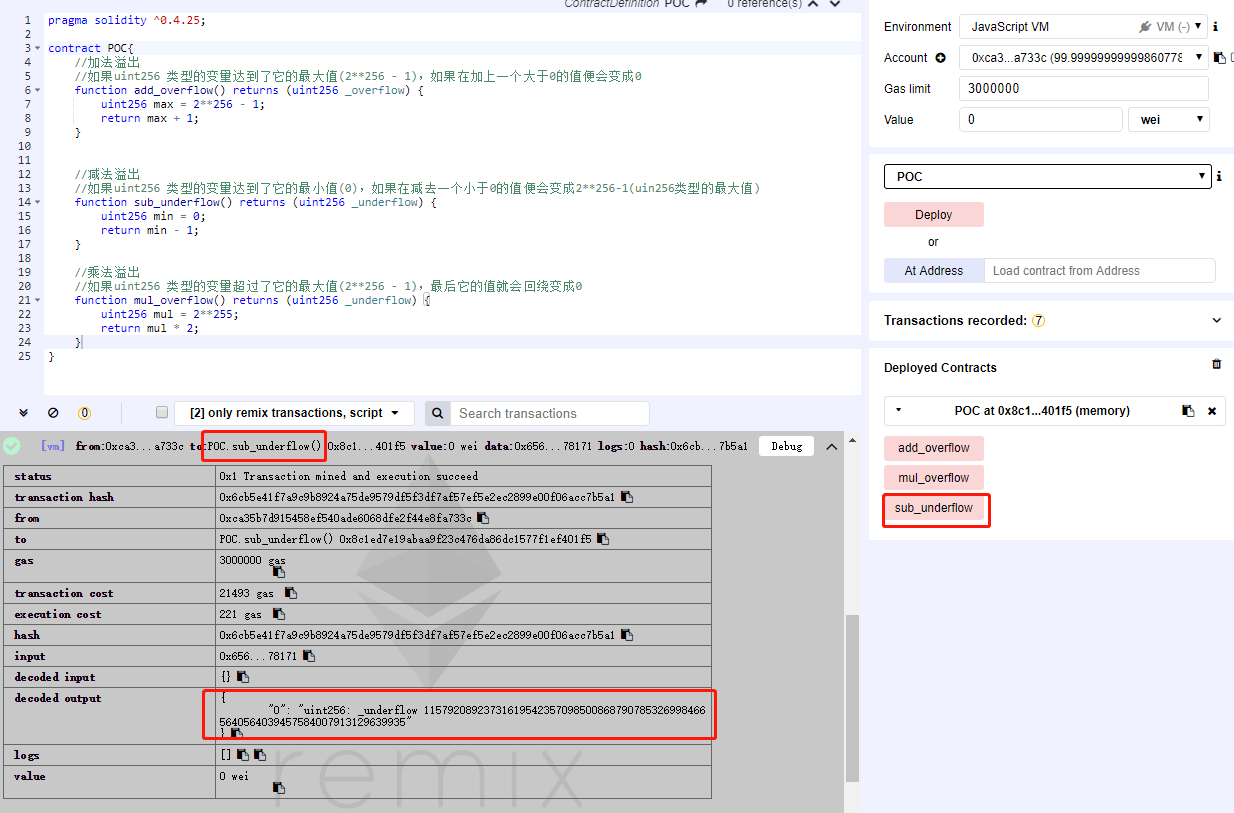Viewport: 1234px width, 813px height.
Task: Click the 'uint256 mul = 2**255;' code line
Action: (170, 314)
